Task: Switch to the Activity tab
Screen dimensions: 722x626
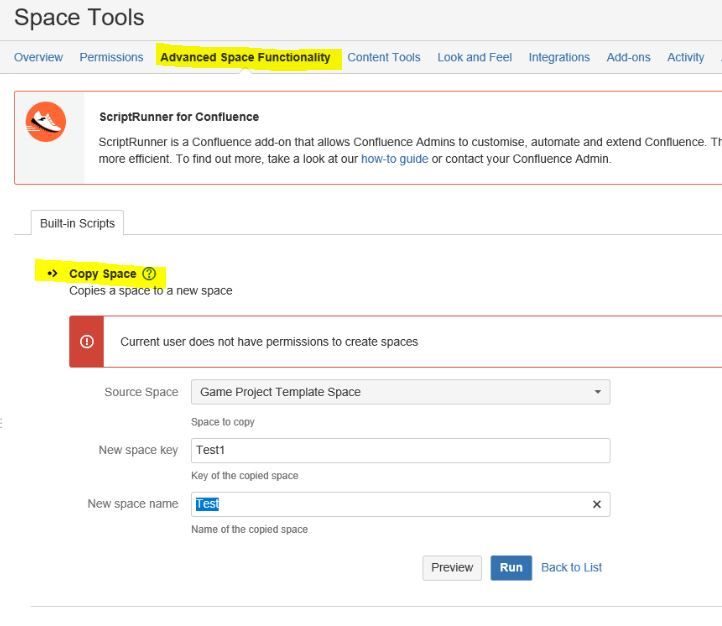Action: coord(685,57)
